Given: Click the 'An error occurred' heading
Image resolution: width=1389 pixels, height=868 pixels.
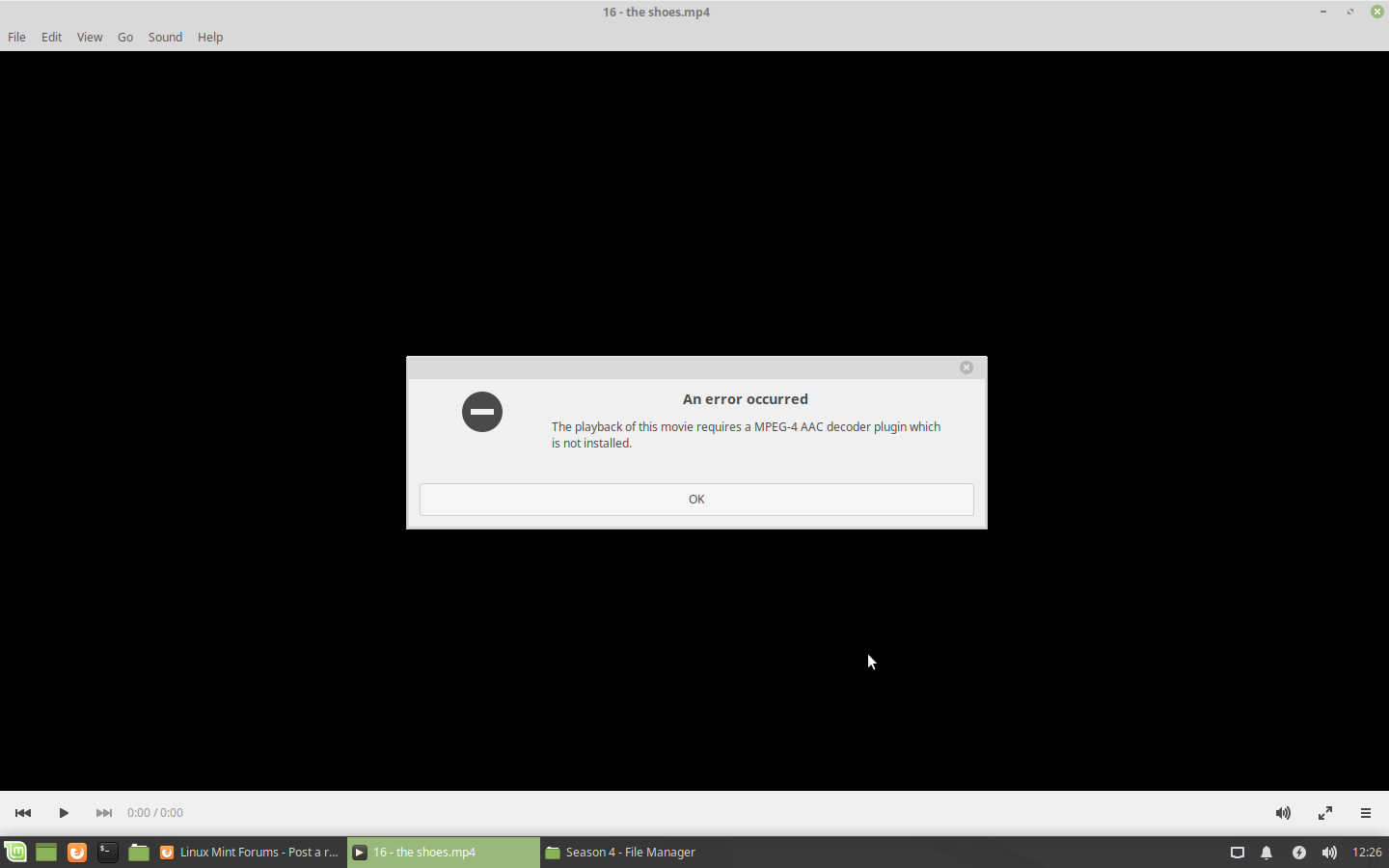Looking at the screenshot, I should (x=746, y=399).
